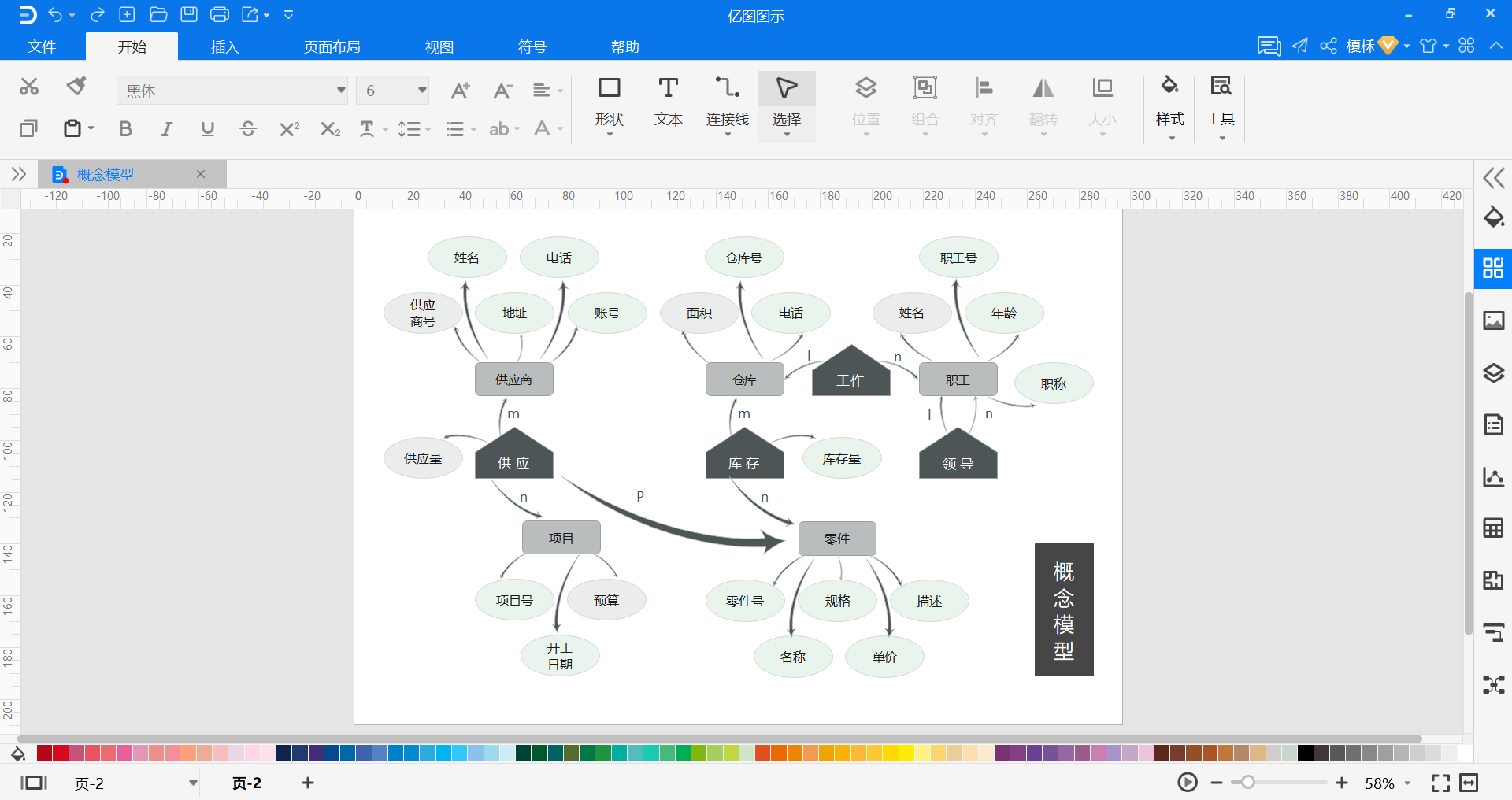Open the layers panel in right sidebar
1512x800 pixels.
click(x=1494, y=372)
